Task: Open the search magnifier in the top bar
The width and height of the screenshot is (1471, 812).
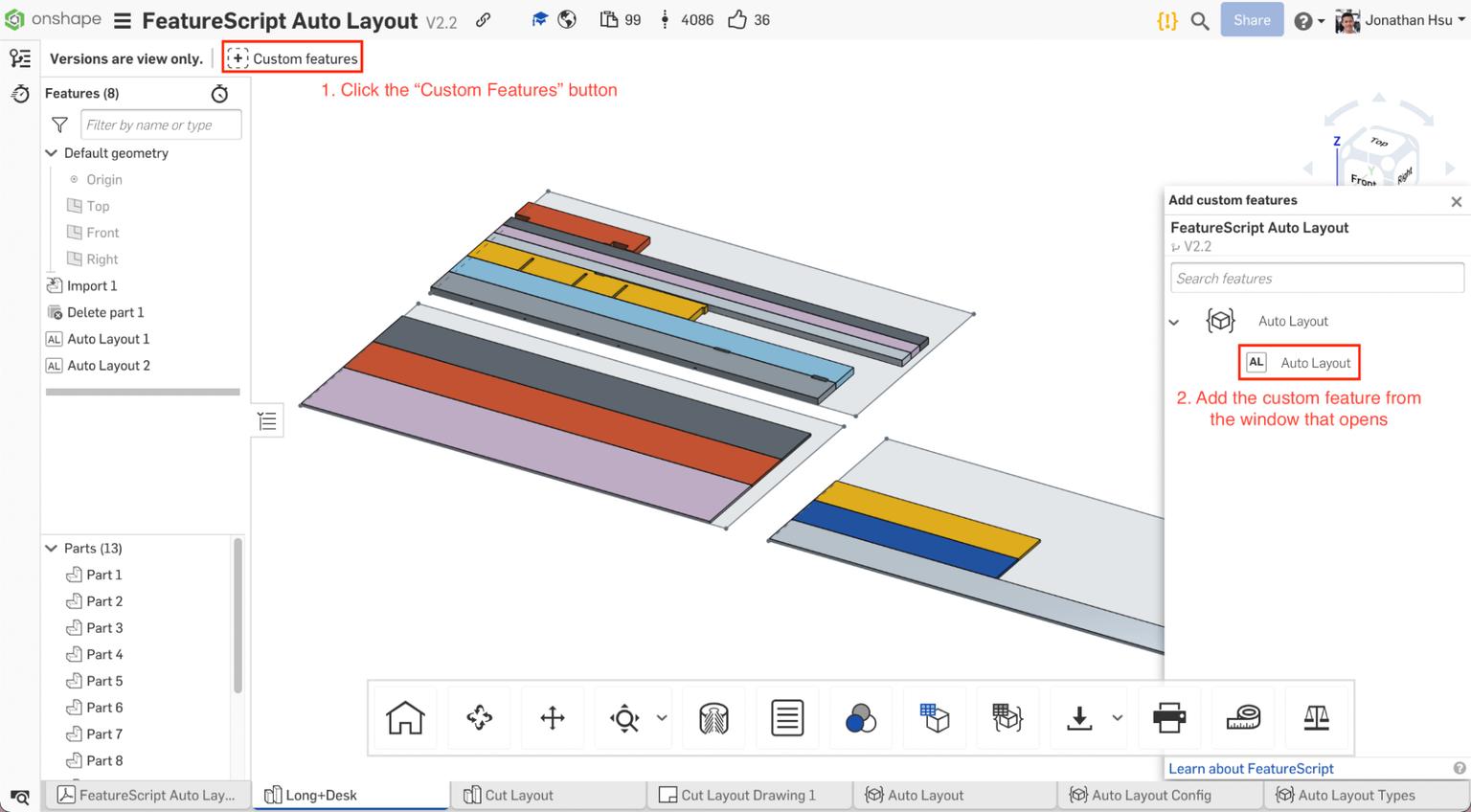Action: 1200,19
